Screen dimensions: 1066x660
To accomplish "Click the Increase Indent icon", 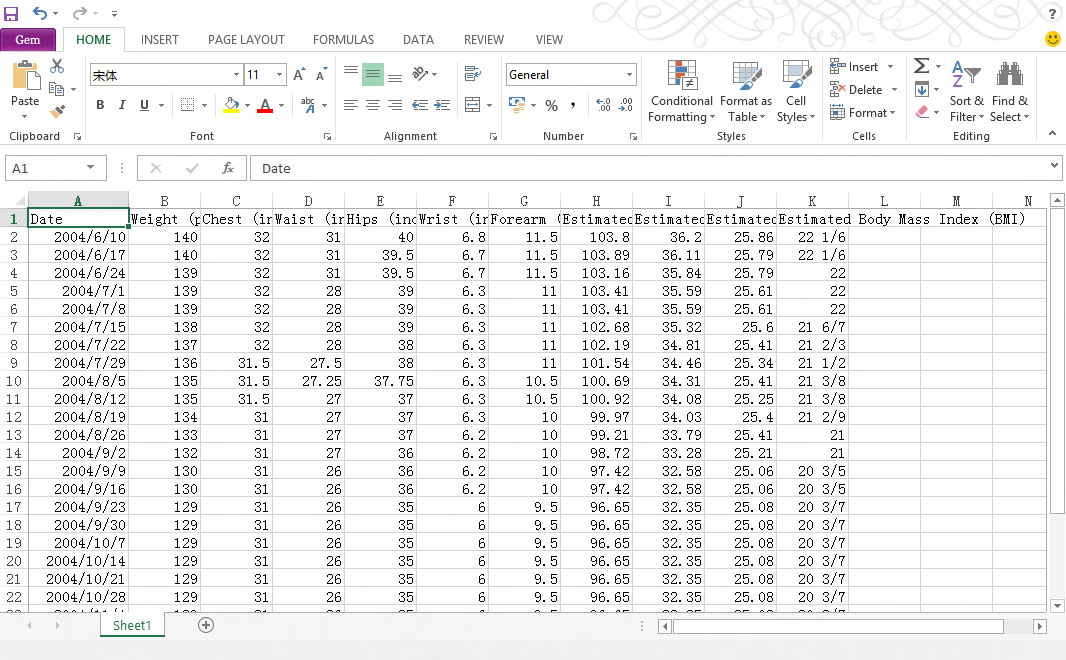I will coord(443,105).
